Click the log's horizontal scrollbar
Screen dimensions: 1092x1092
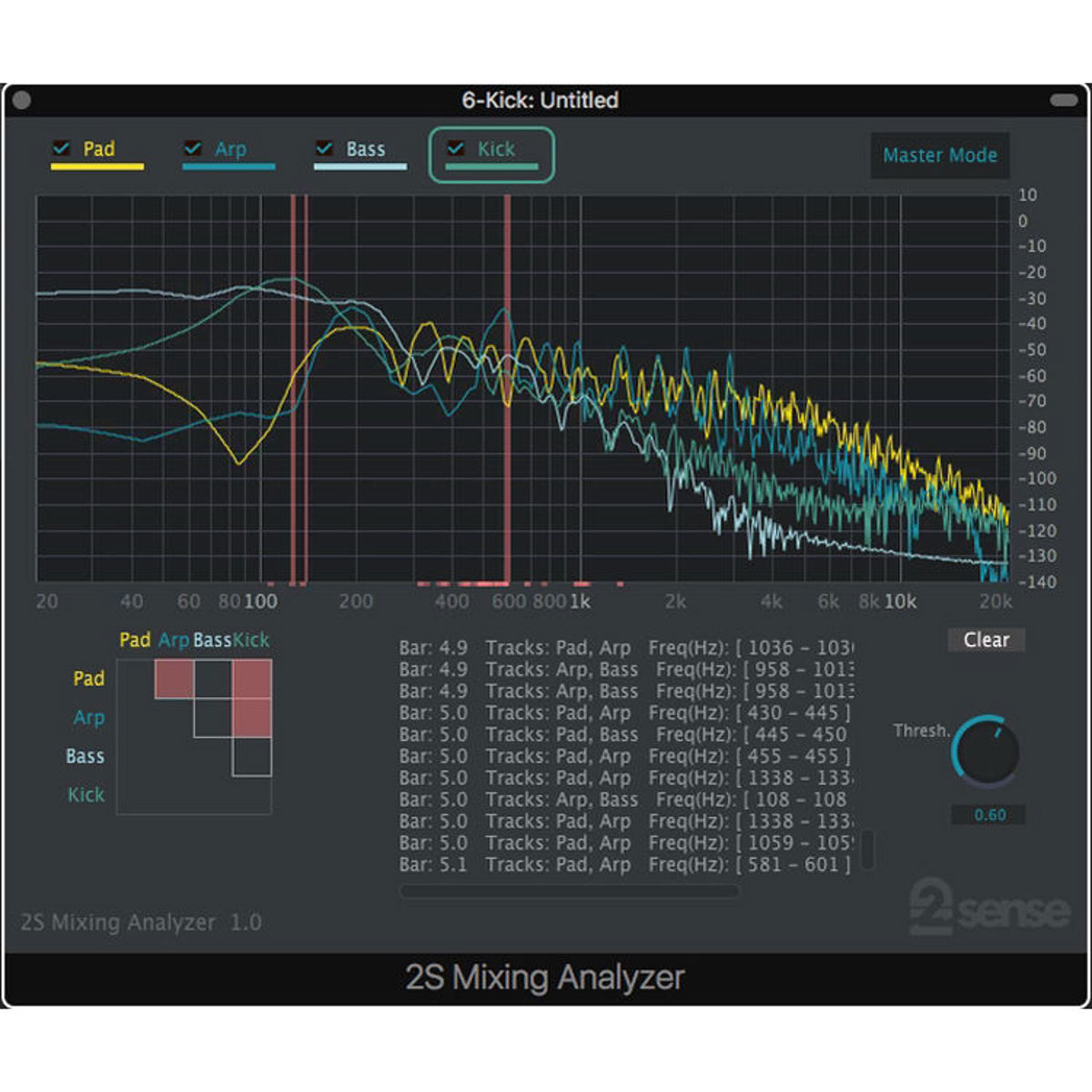click(x=570, y=892)
